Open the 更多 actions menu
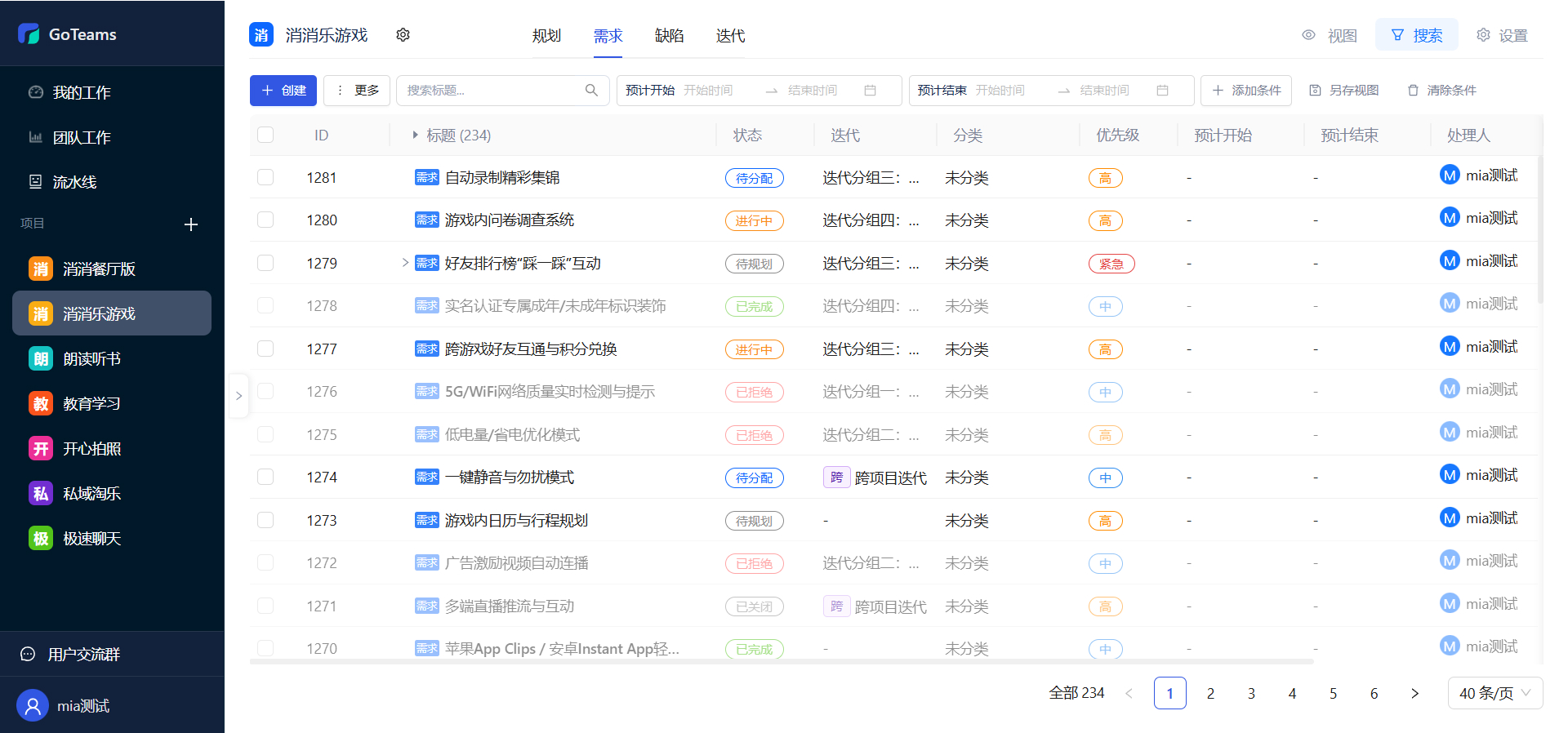Screen dimensions: 1568x733 pyautogui.click(x=357, y=91)
